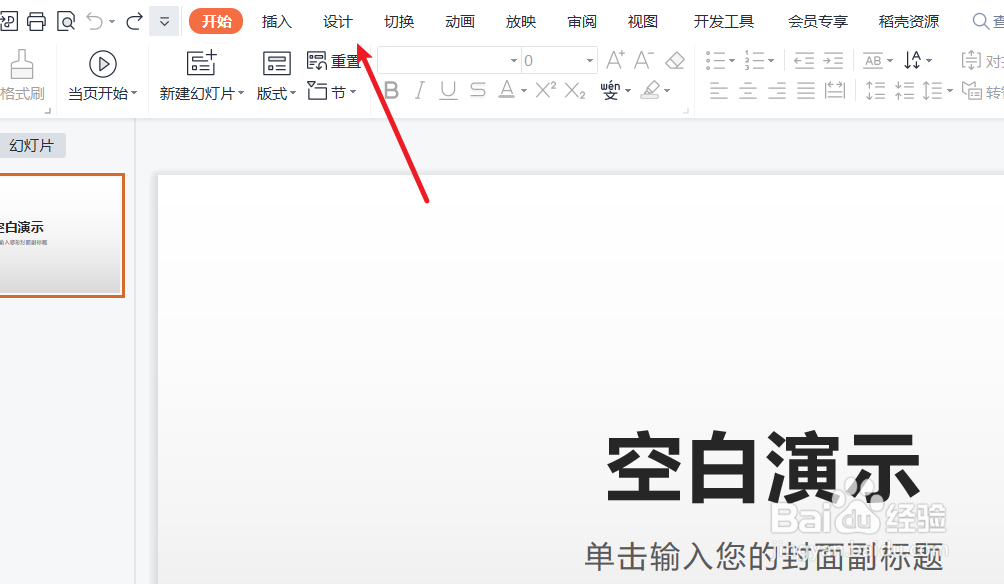Open the 放映 ribbon tab
The width and height of the screenshot is (1004, 584).
pos(521,22)
